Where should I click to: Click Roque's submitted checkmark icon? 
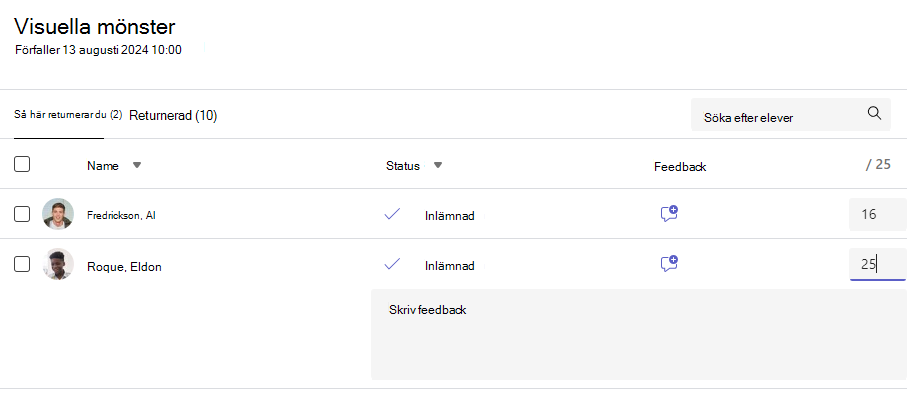(x=392, y=264)
